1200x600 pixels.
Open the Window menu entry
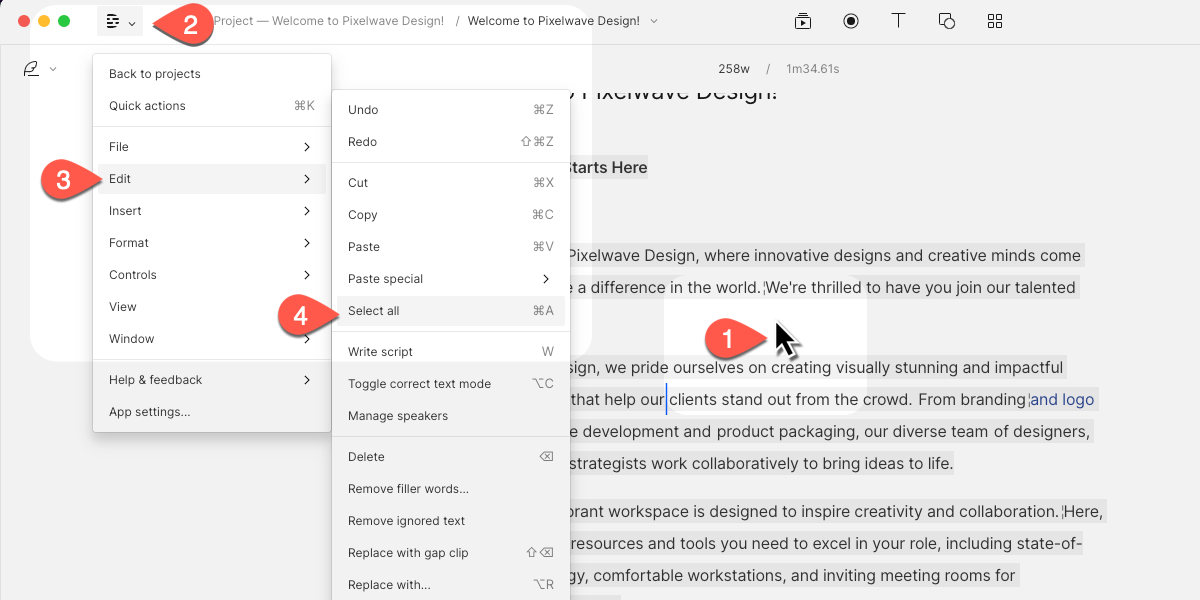212,339
